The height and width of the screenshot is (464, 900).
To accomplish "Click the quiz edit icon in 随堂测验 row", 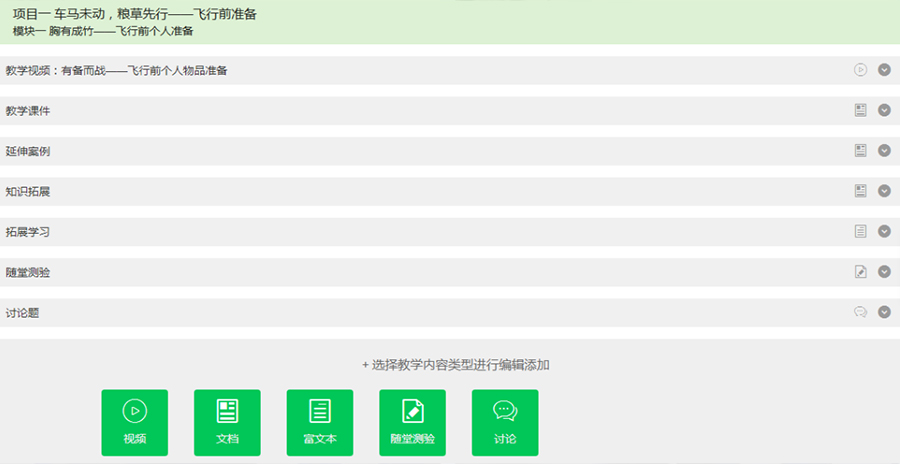I will click(860, 272).
